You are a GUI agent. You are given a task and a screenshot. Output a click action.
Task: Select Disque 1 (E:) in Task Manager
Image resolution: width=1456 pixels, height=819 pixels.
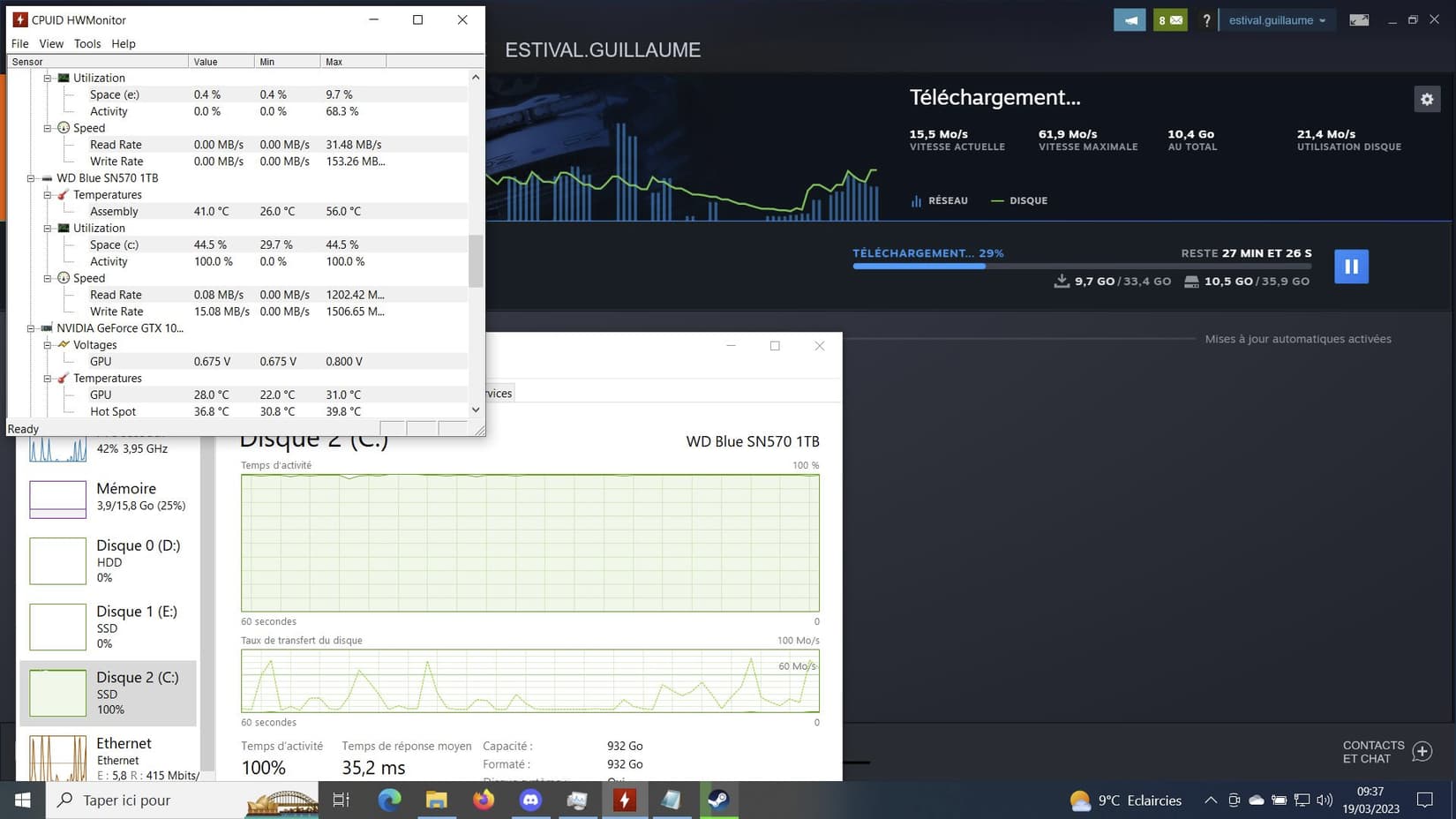108,627
